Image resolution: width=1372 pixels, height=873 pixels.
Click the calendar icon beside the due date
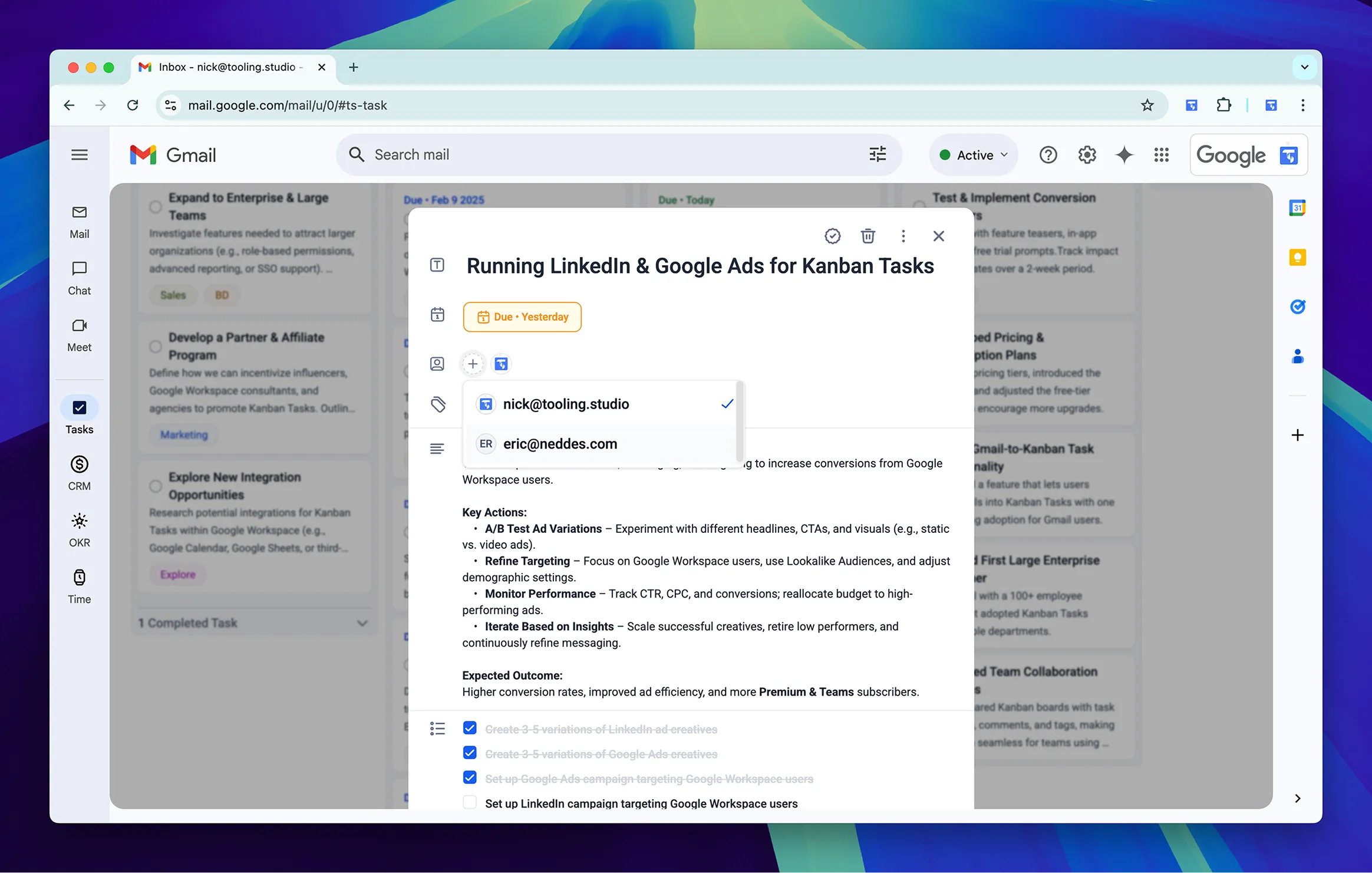437,314
